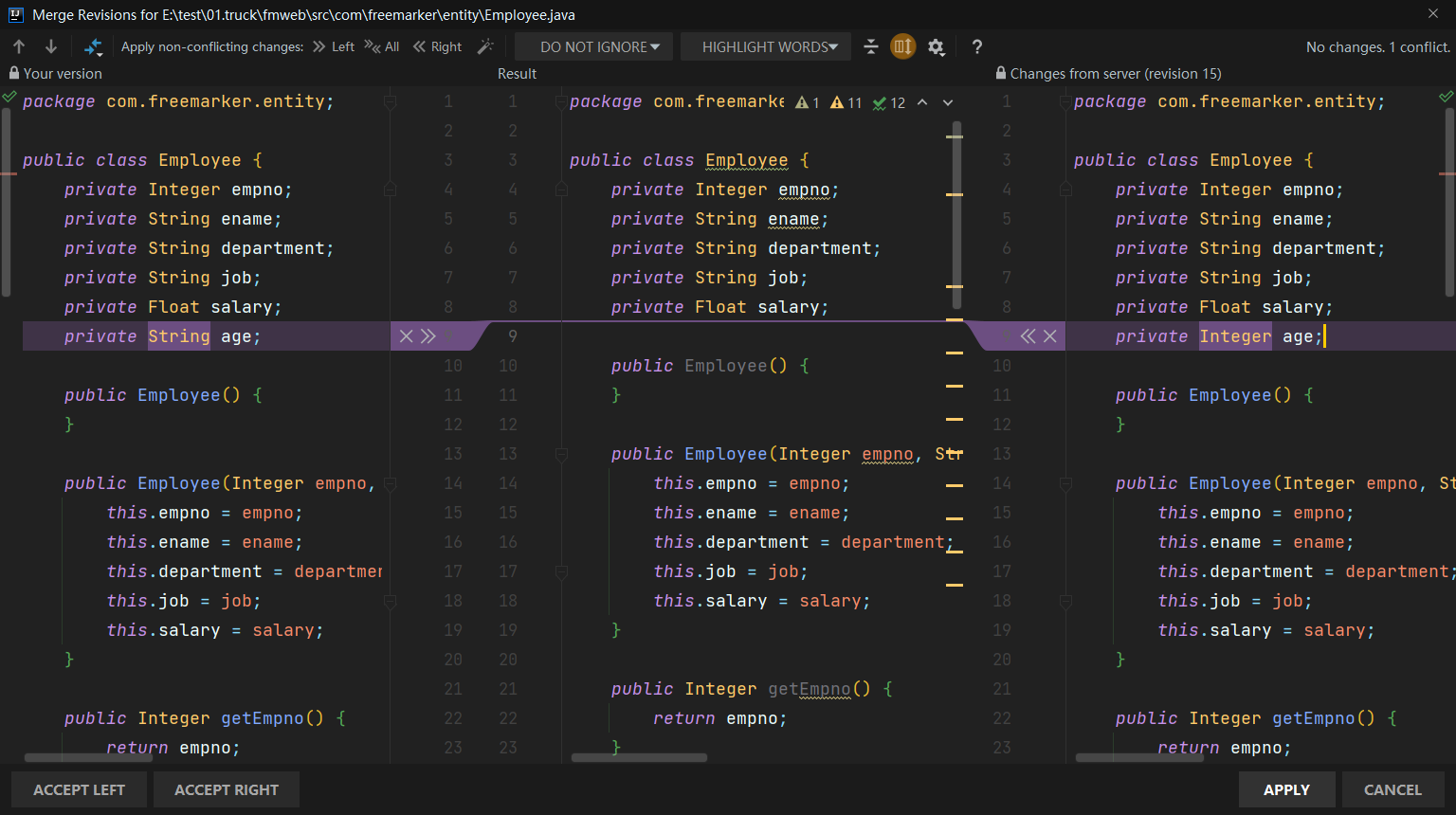Click 'Your version' pane label

tap(63, 73)
